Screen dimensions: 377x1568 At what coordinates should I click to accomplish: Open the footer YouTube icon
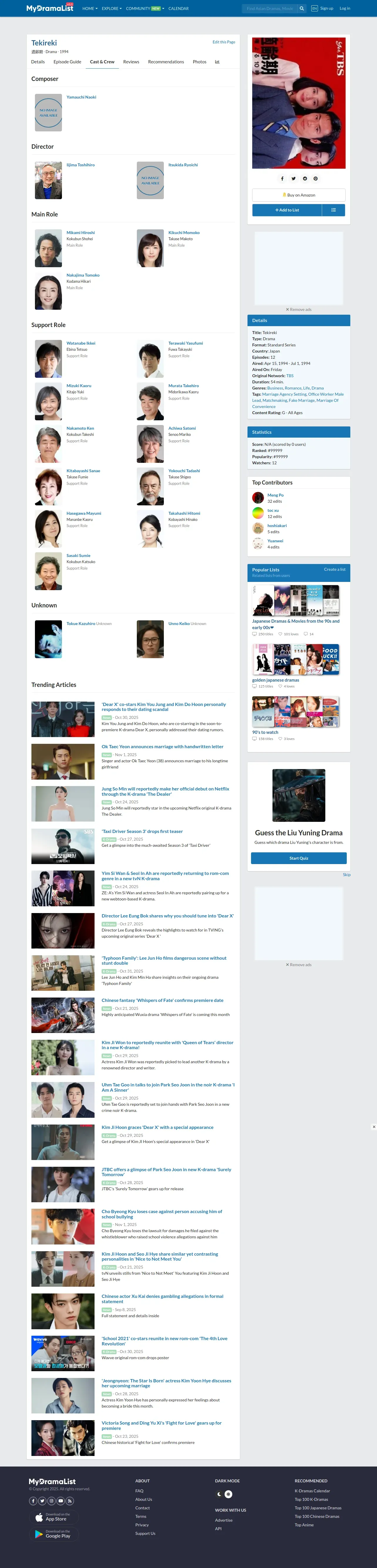[x=61, y=1501]
